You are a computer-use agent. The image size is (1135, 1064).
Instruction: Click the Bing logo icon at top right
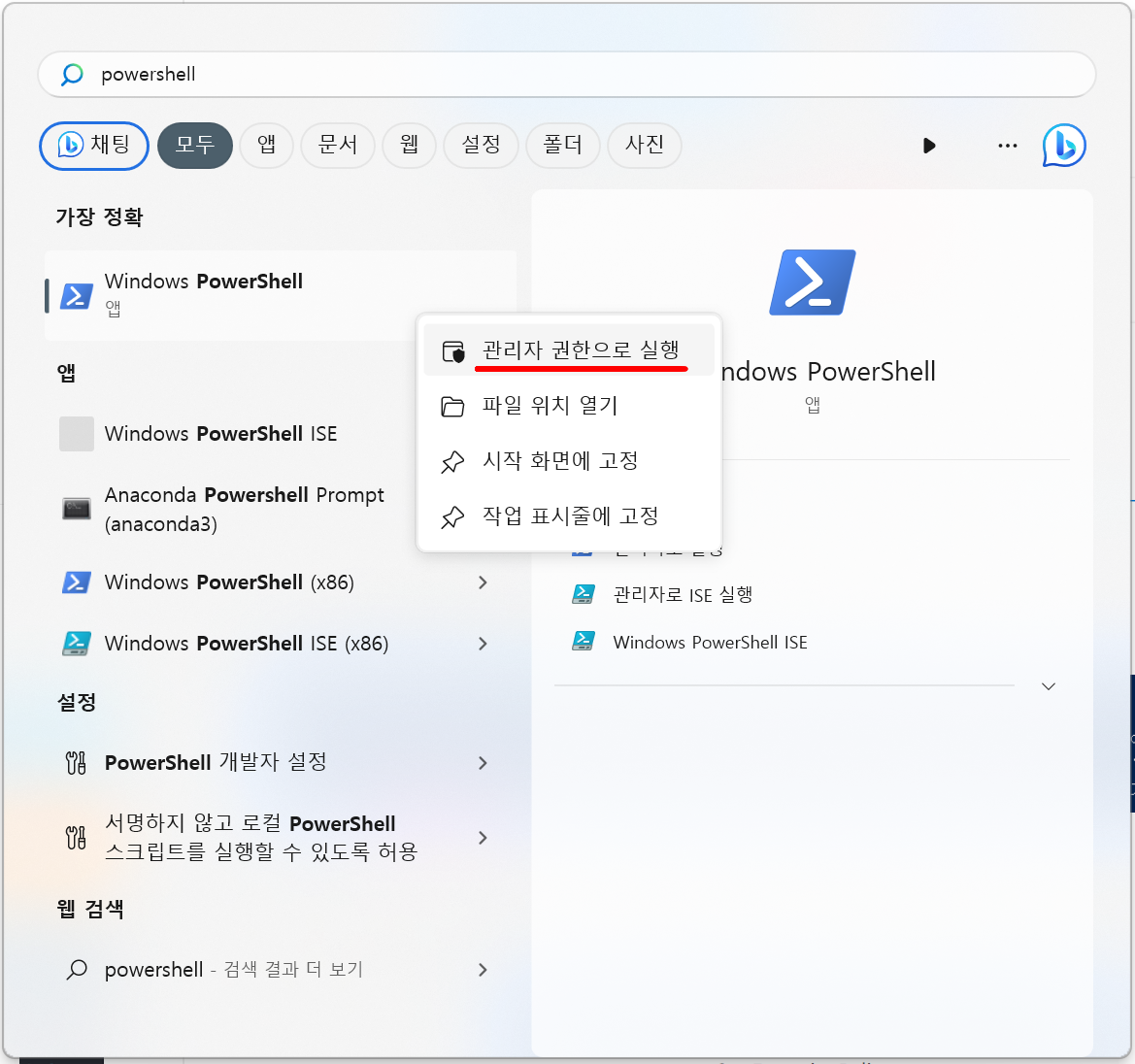pos(1064,146)
